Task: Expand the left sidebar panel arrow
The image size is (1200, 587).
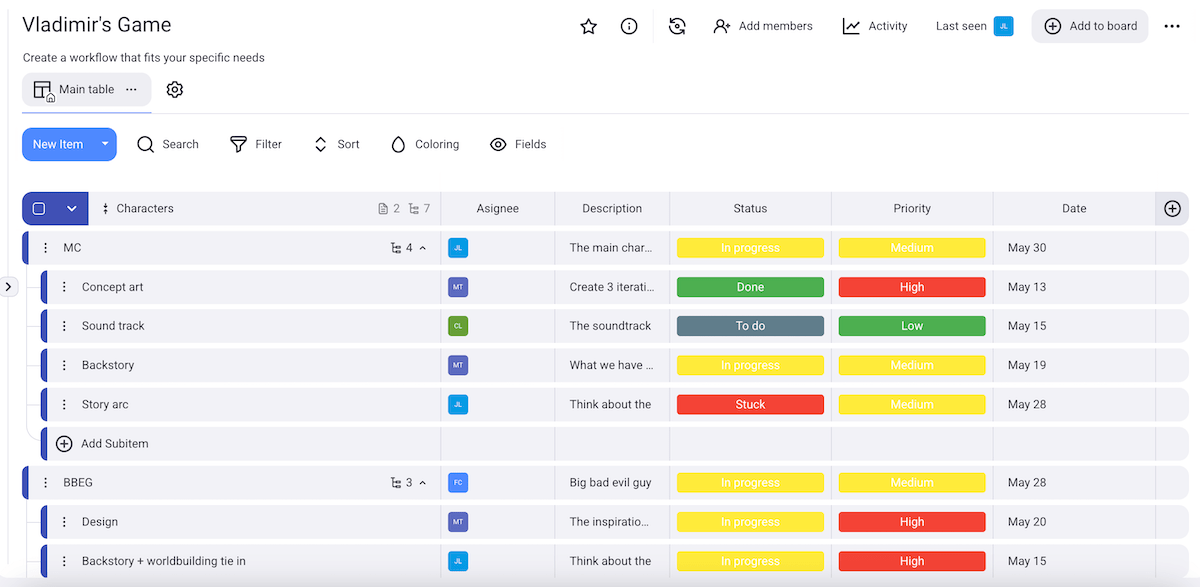Action: [x=8, y=287]
